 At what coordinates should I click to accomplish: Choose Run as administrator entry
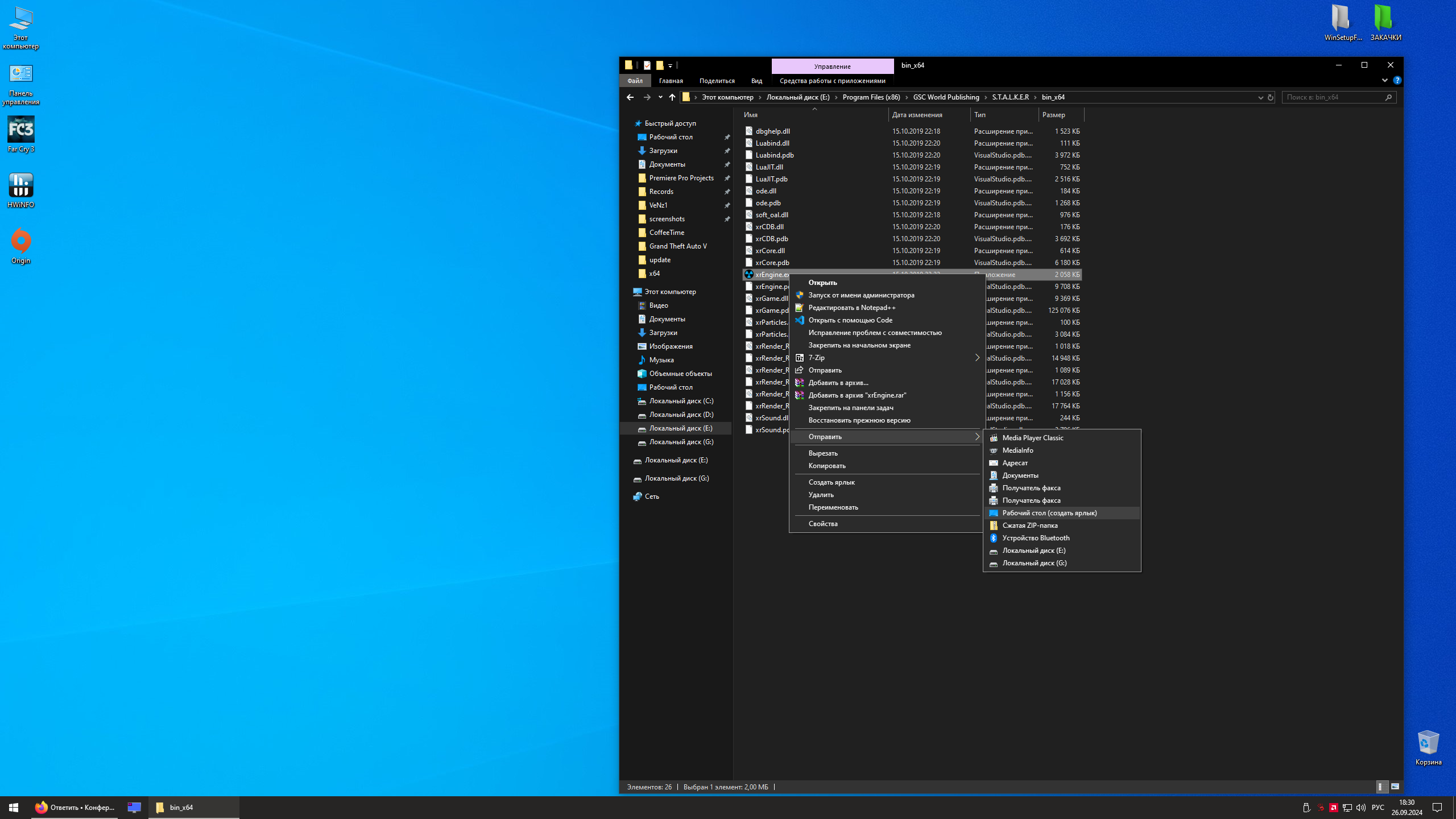pos(861,295)
